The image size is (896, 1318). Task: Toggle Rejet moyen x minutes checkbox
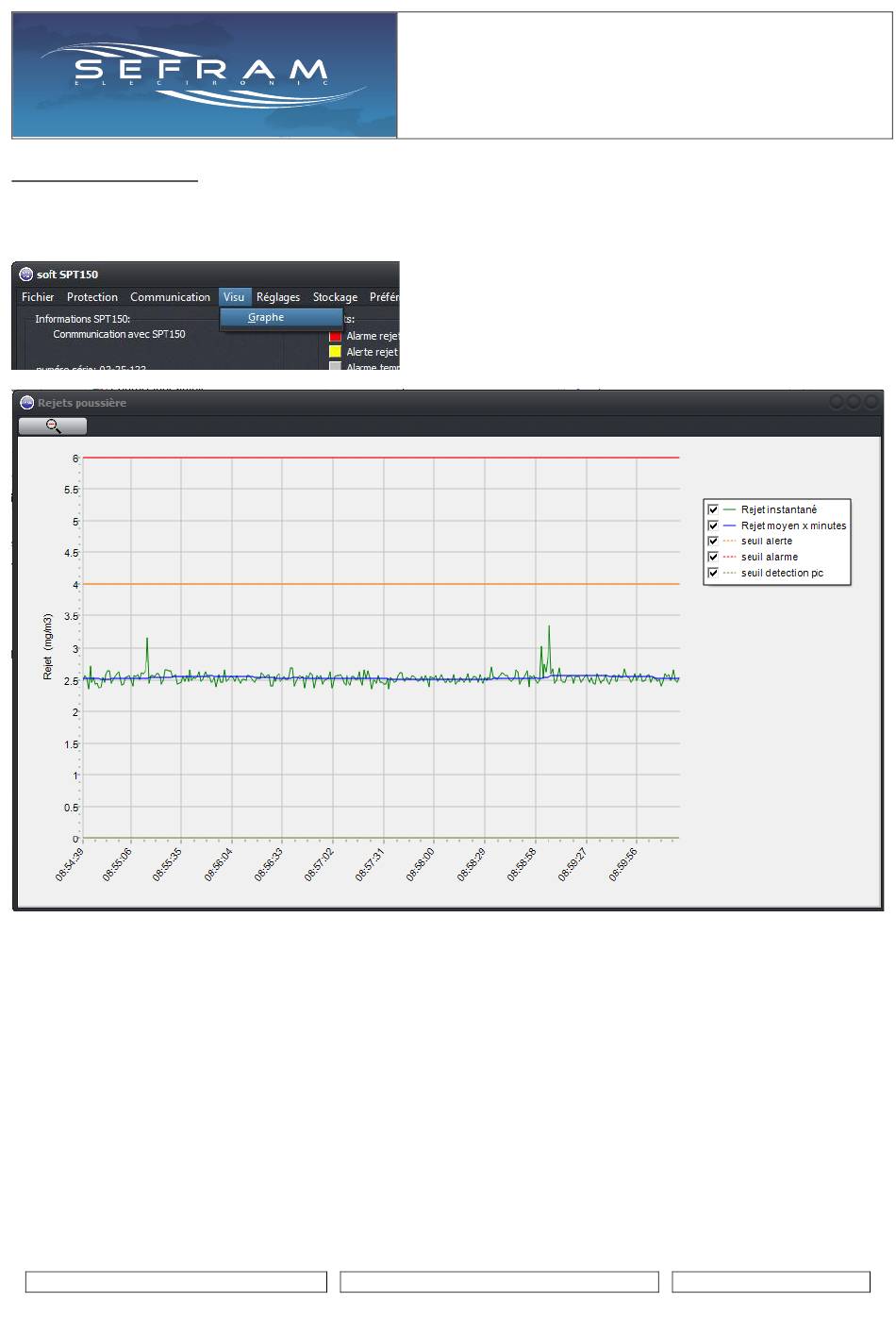tap(713, 526)
